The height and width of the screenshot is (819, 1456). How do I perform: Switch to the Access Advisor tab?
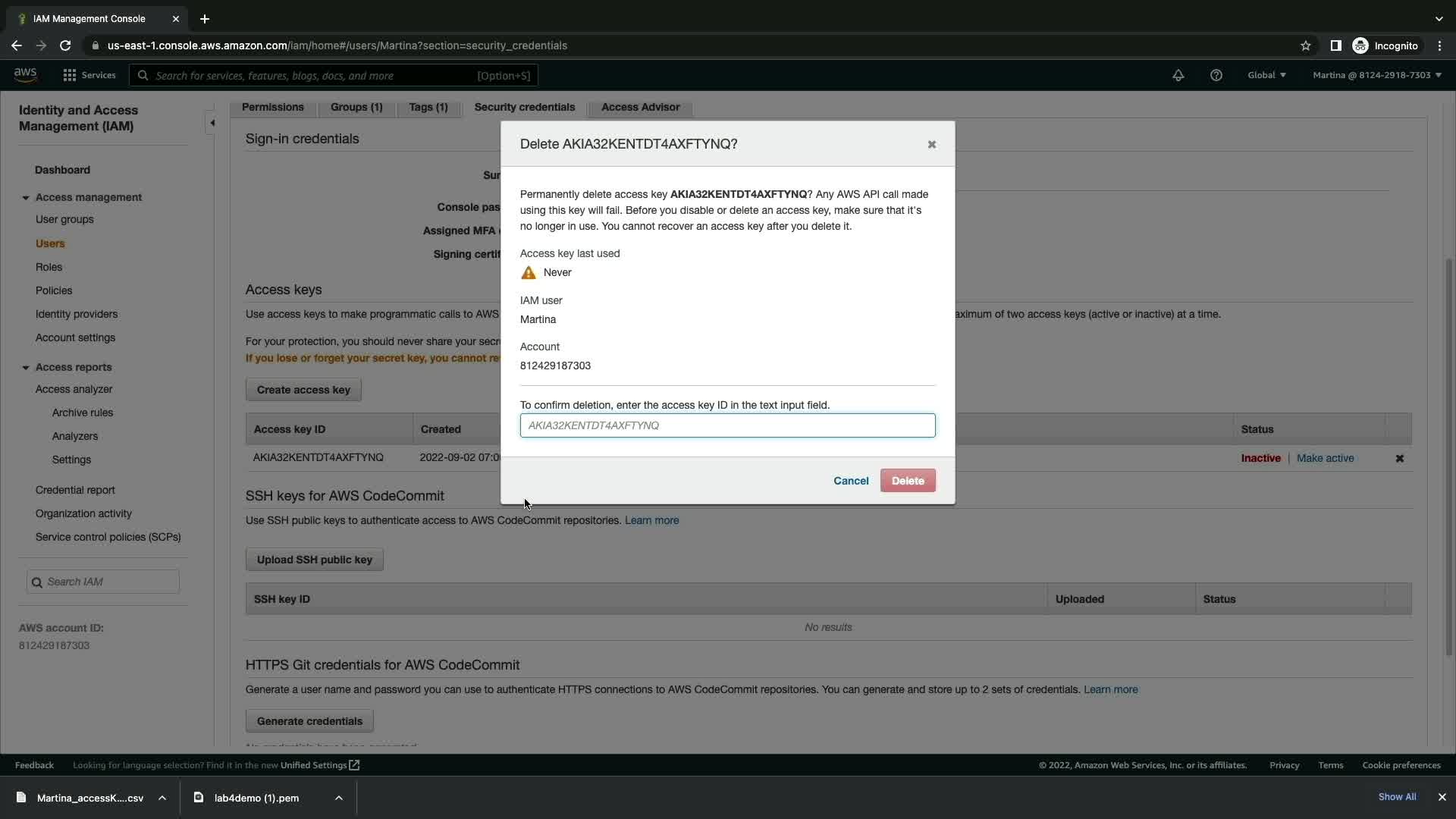point(640,107)
